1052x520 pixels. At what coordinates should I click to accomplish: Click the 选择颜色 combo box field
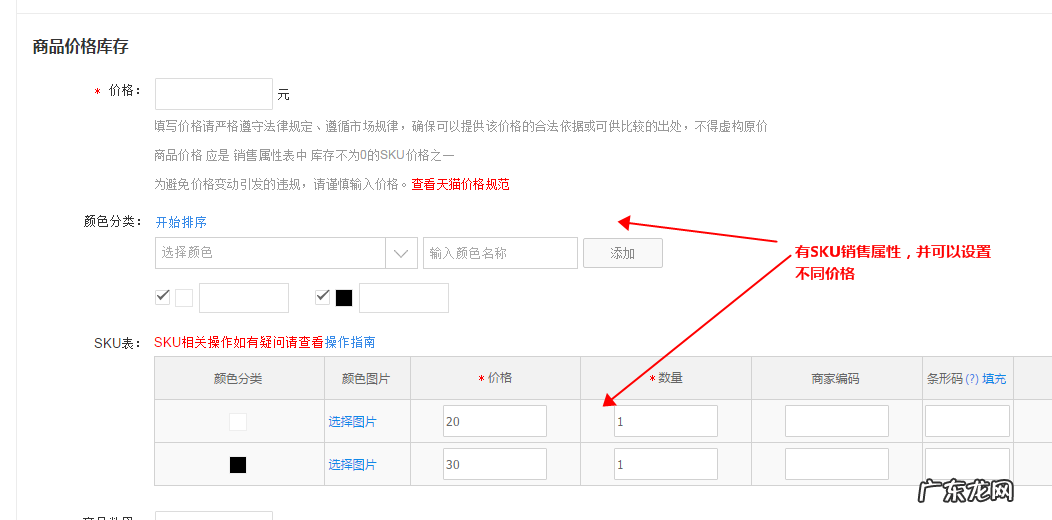pos(270,253)
